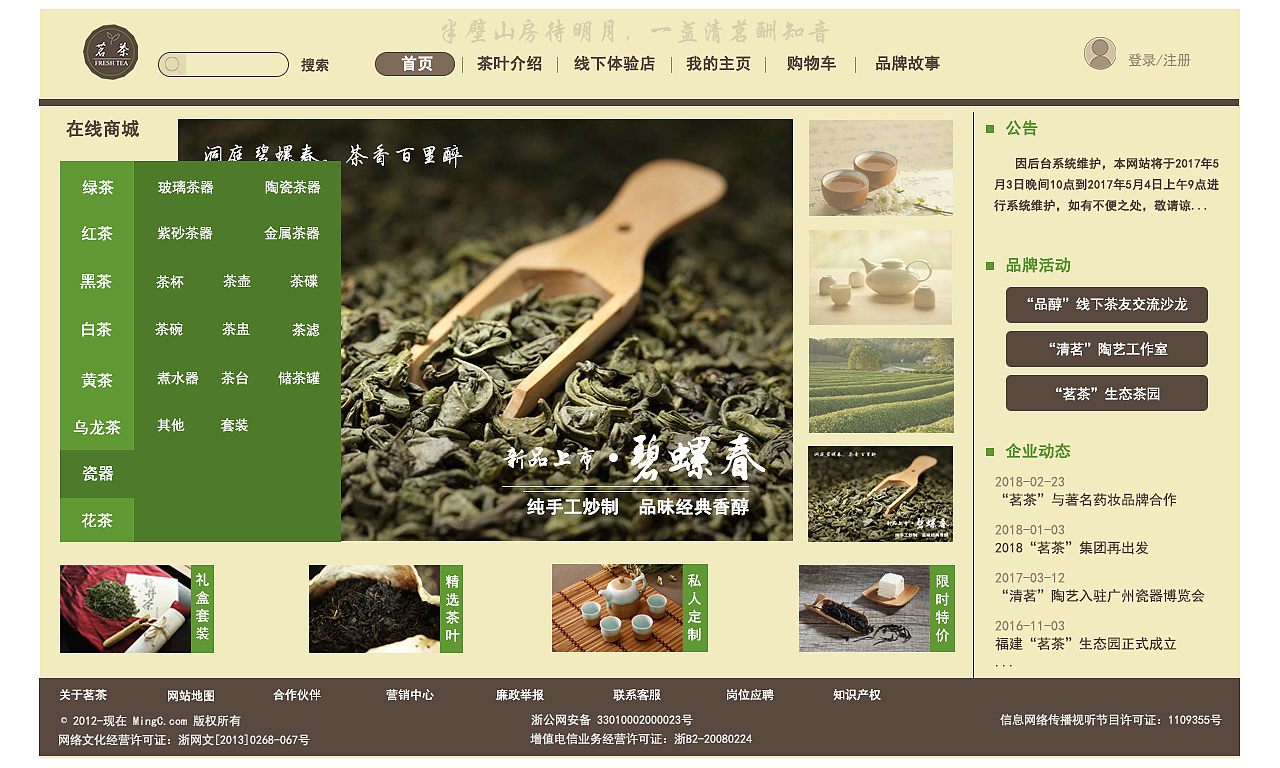1280x768 pixels.
Task: Open news 2018“茗茶”集团再出发
Action: coord(1072,548)
